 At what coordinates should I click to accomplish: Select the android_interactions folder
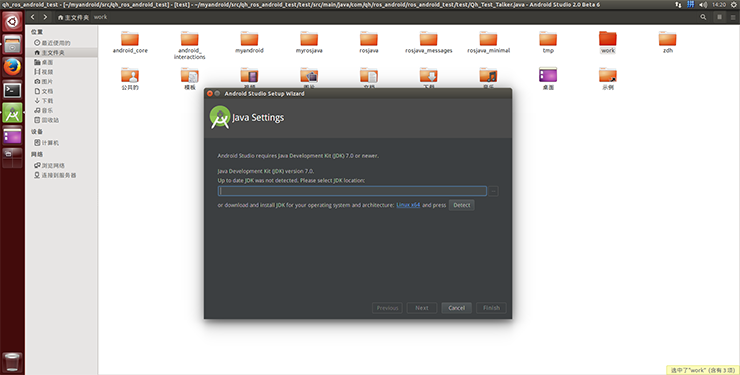tap(189, 45)
